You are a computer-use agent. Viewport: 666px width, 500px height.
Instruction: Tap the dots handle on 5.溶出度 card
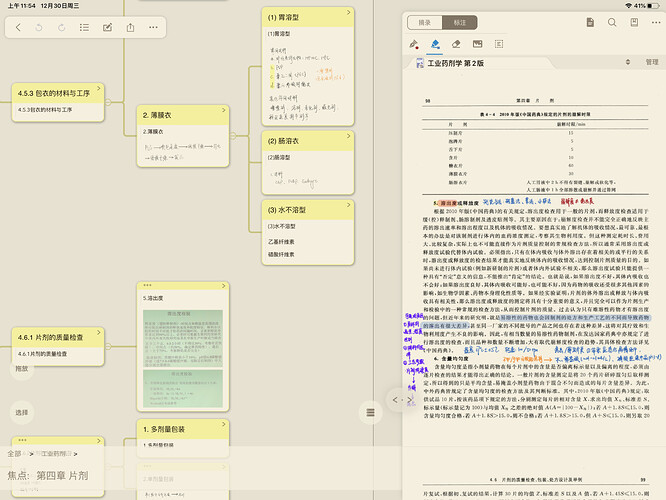coord(147,285)
